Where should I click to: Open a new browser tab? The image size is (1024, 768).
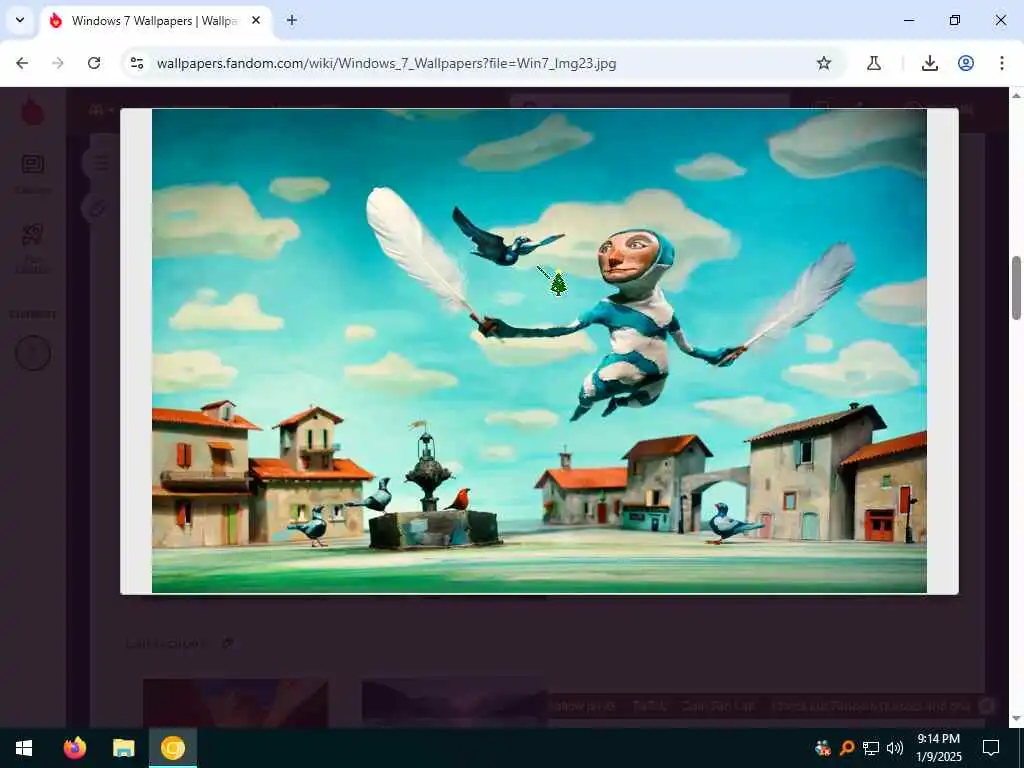292,20
